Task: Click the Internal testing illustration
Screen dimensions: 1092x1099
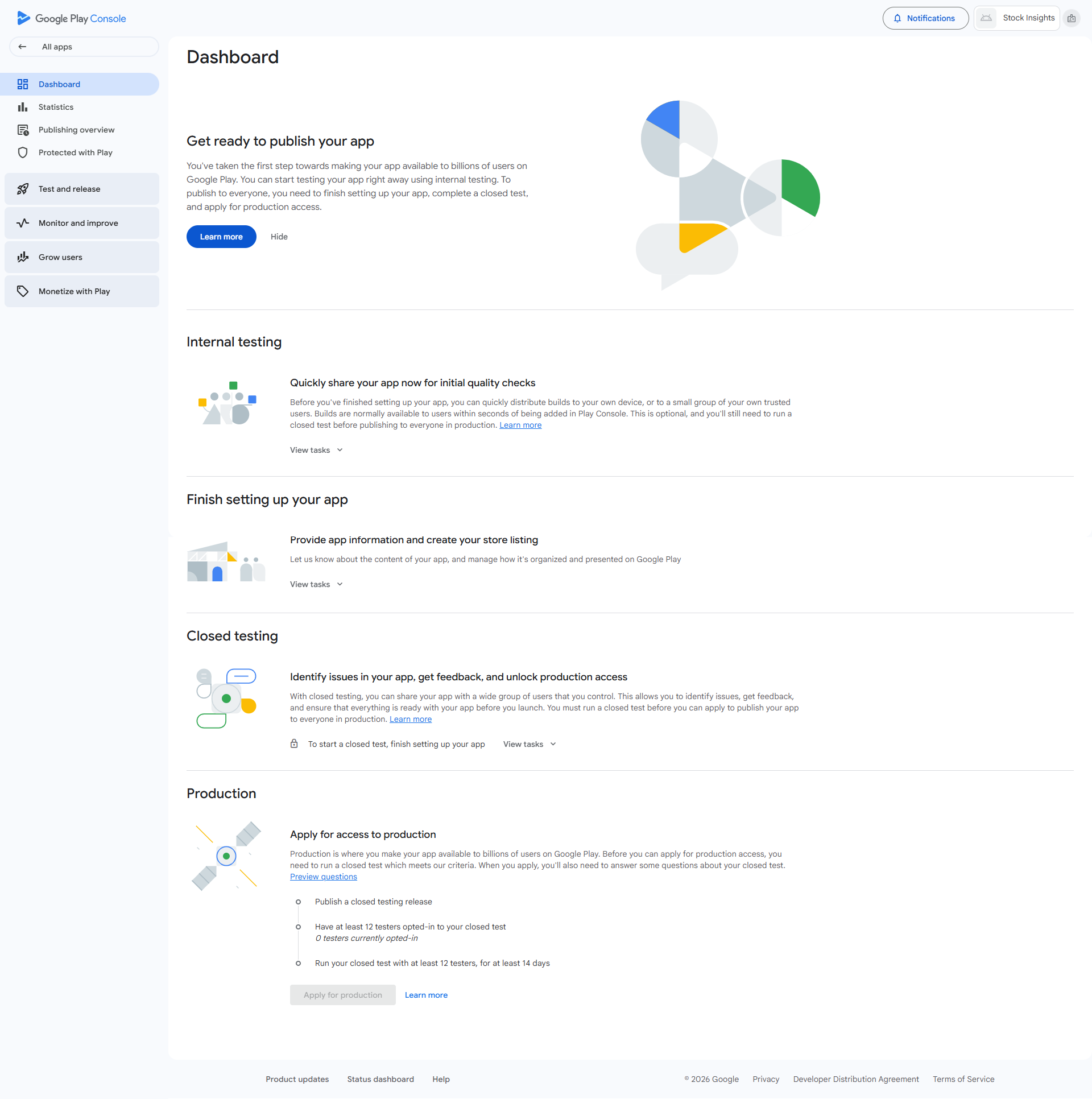Action: pyautogui.click(x=227, y=403)
